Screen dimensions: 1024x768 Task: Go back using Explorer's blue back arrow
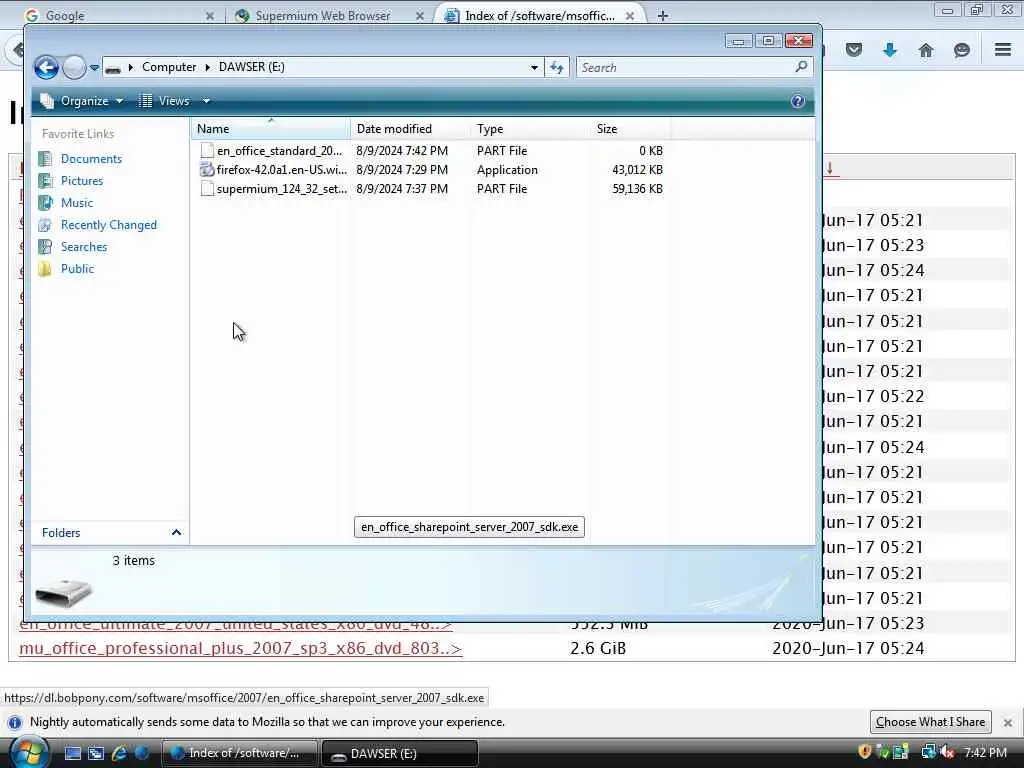46,67
